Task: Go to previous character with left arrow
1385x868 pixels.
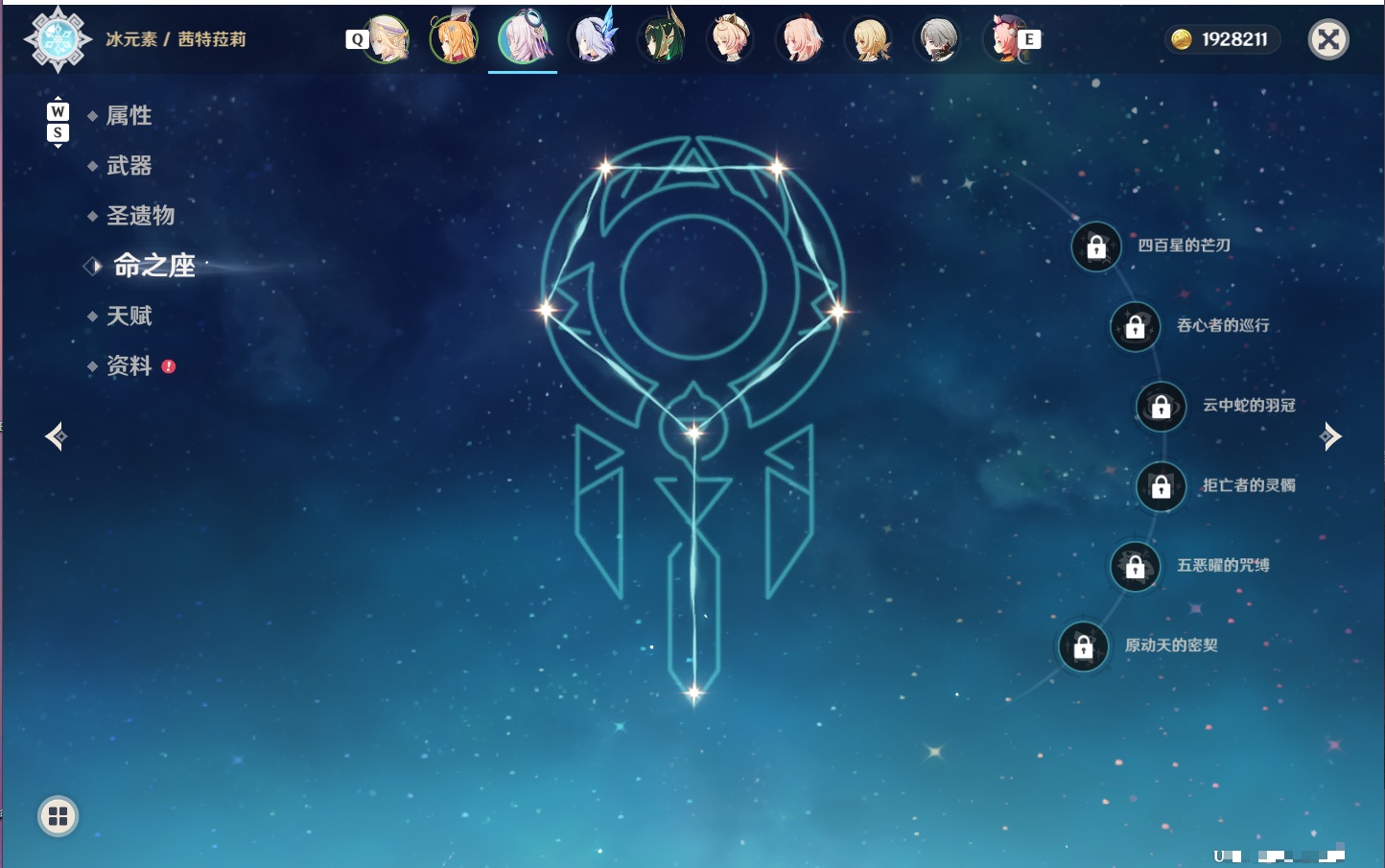Action: [x=56, y=436]
